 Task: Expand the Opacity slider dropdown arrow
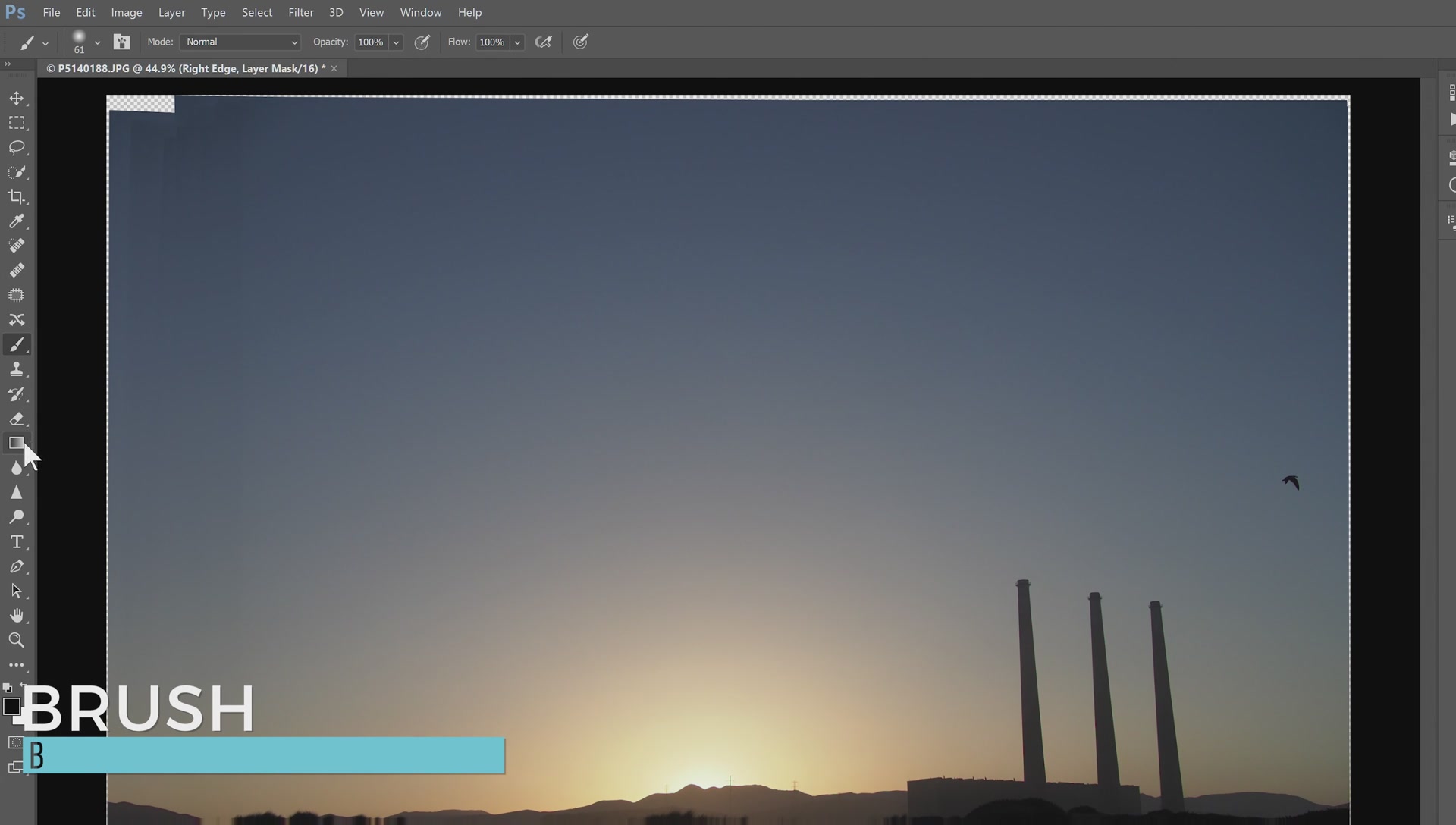396,42
